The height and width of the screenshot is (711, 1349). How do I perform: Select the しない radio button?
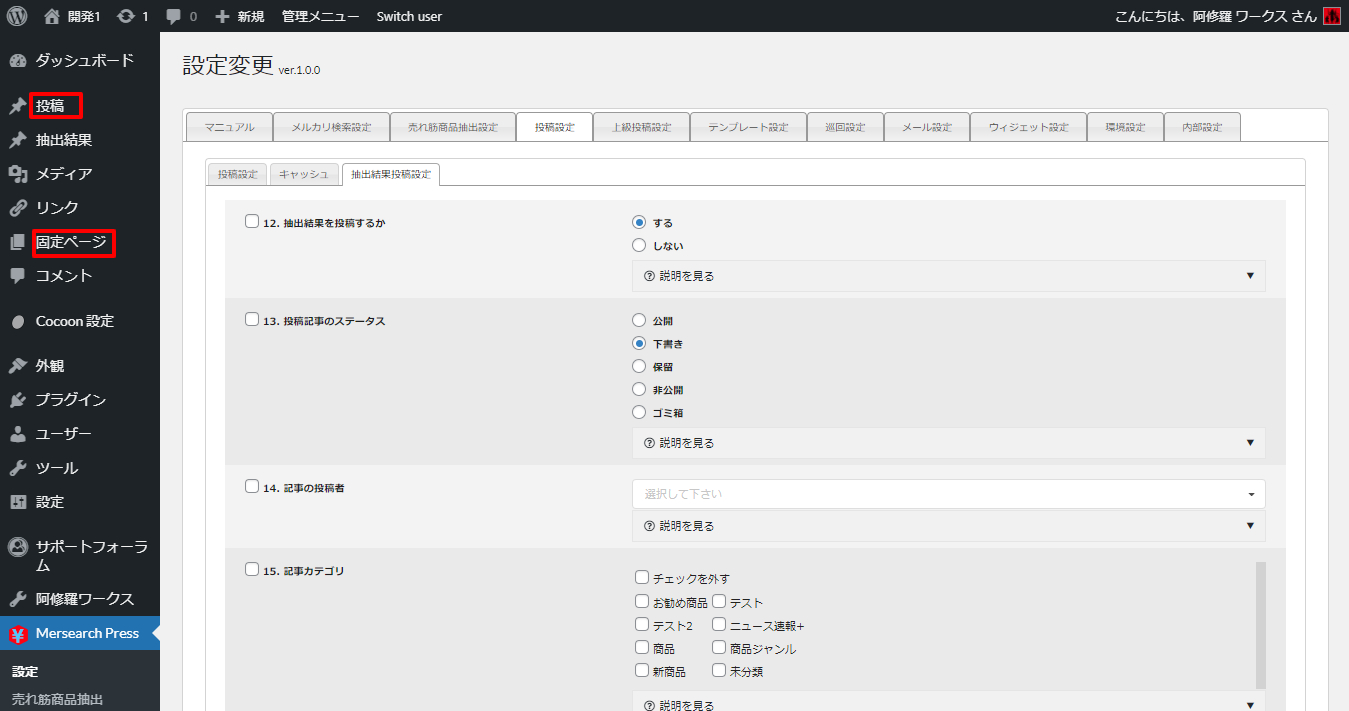(x=639, y=245)
